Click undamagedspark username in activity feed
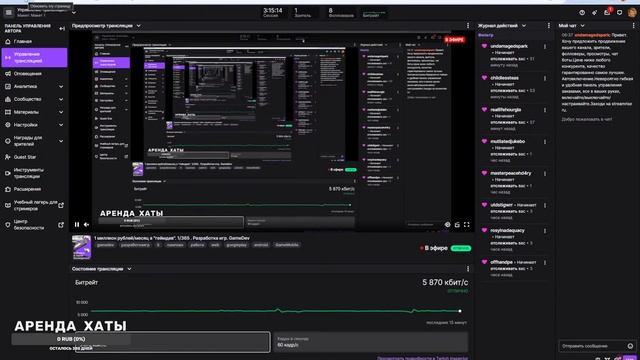This screenshot has width=640, height=360. [x=509, y=47]
